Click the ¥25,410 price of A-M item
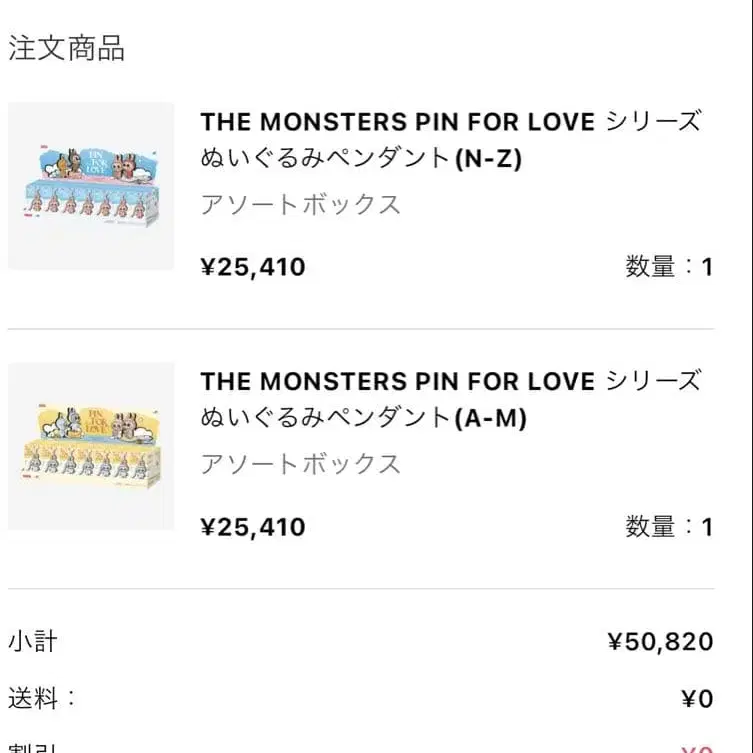 tap(253, 527)
